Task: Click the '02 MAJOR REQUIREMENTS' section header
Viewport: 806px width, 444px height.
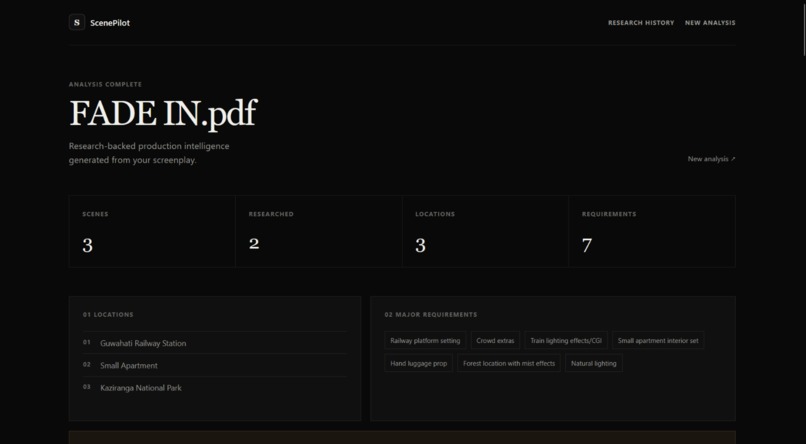Action: pyautogui.click(x=431, y=314)
